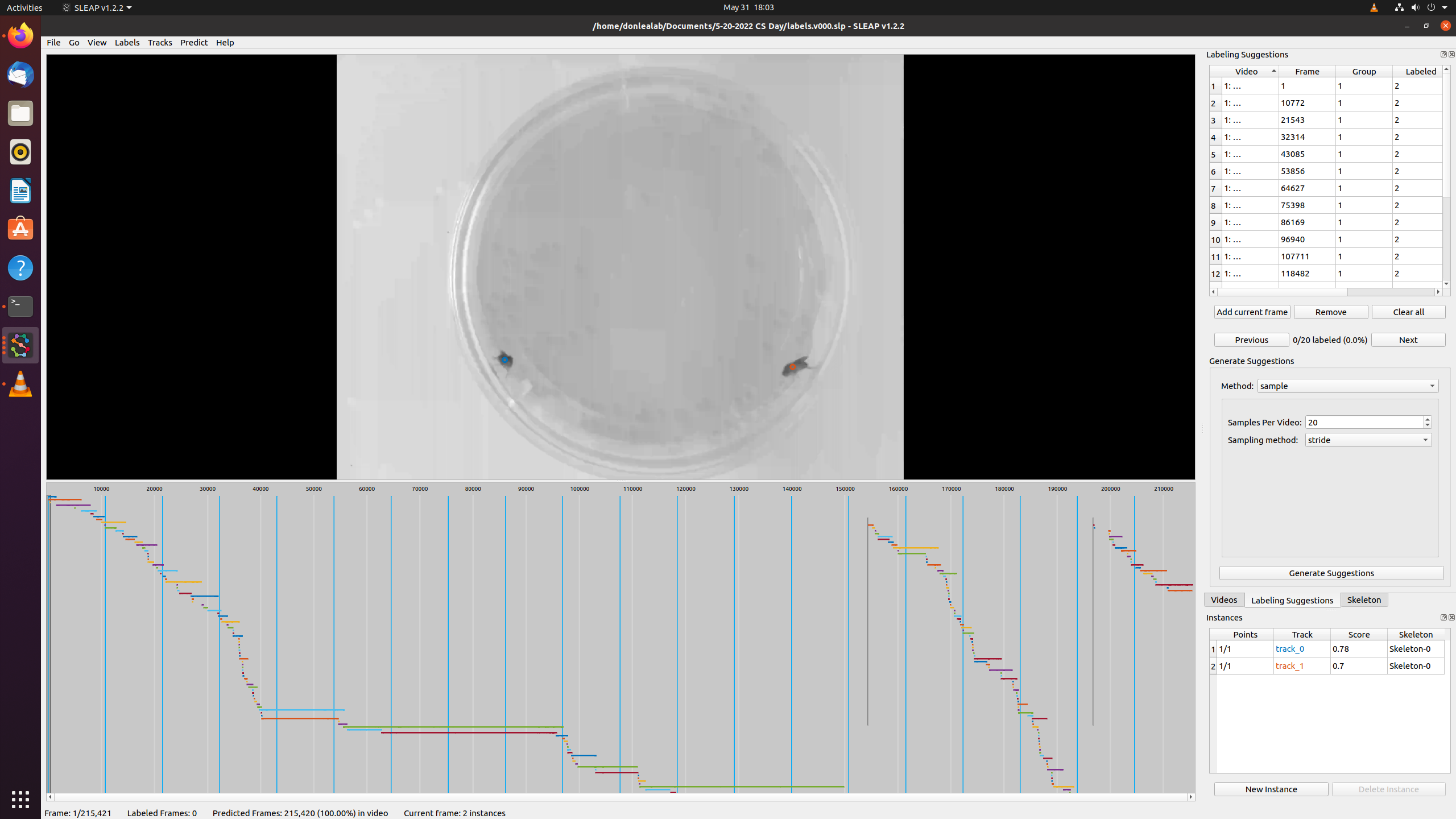Viewport: 1456px width, 819px height.
Task: Switch to the Skeleton tab
Action: pos(1364,599)
